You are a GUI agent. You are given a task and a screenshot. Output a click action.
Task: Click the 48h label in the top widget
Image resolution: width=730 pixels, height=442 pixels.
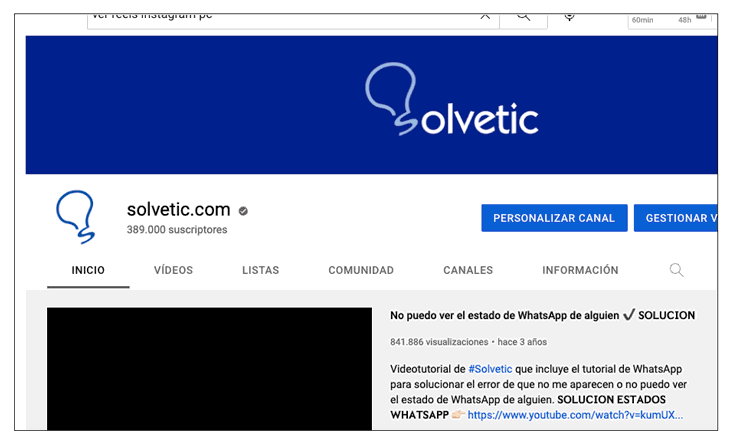click(684, 20)
